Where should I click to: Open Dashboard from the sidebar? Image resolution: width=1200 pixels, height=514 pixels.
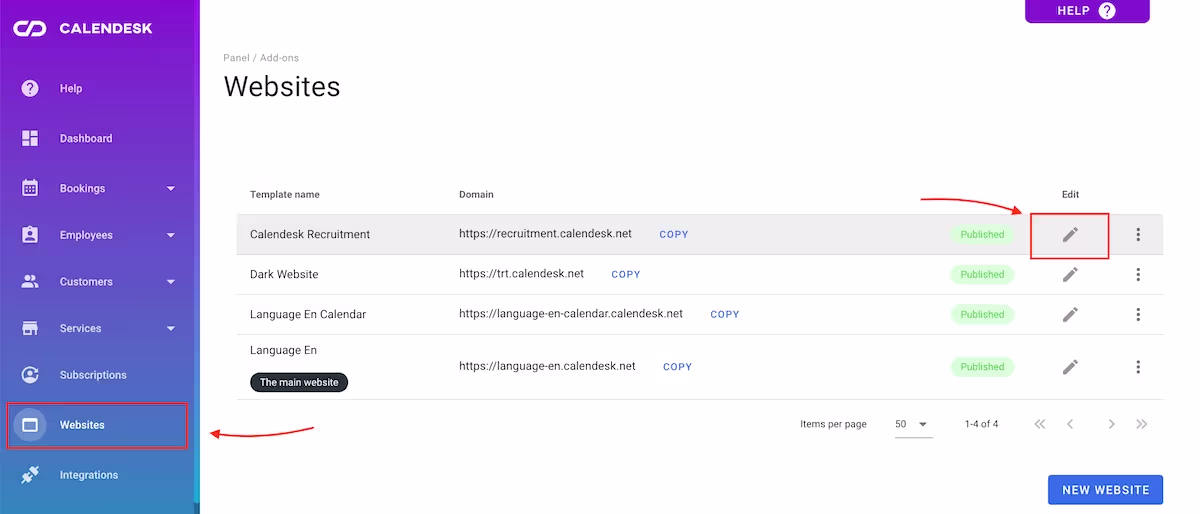pos(86,138)
